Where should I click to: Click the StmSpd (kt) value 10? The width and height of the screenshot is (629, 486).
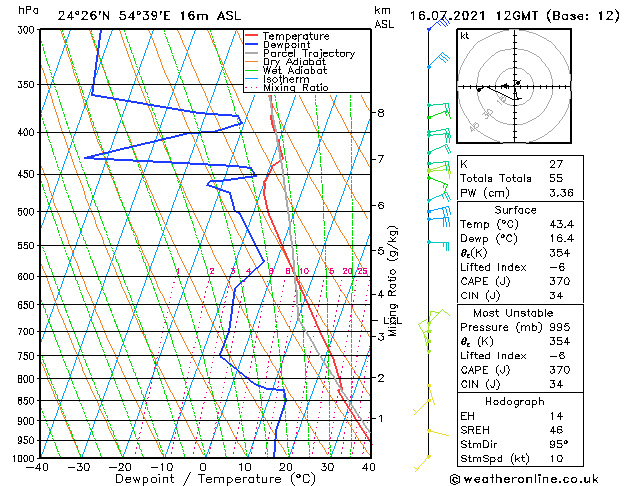(x=556, y=458)
